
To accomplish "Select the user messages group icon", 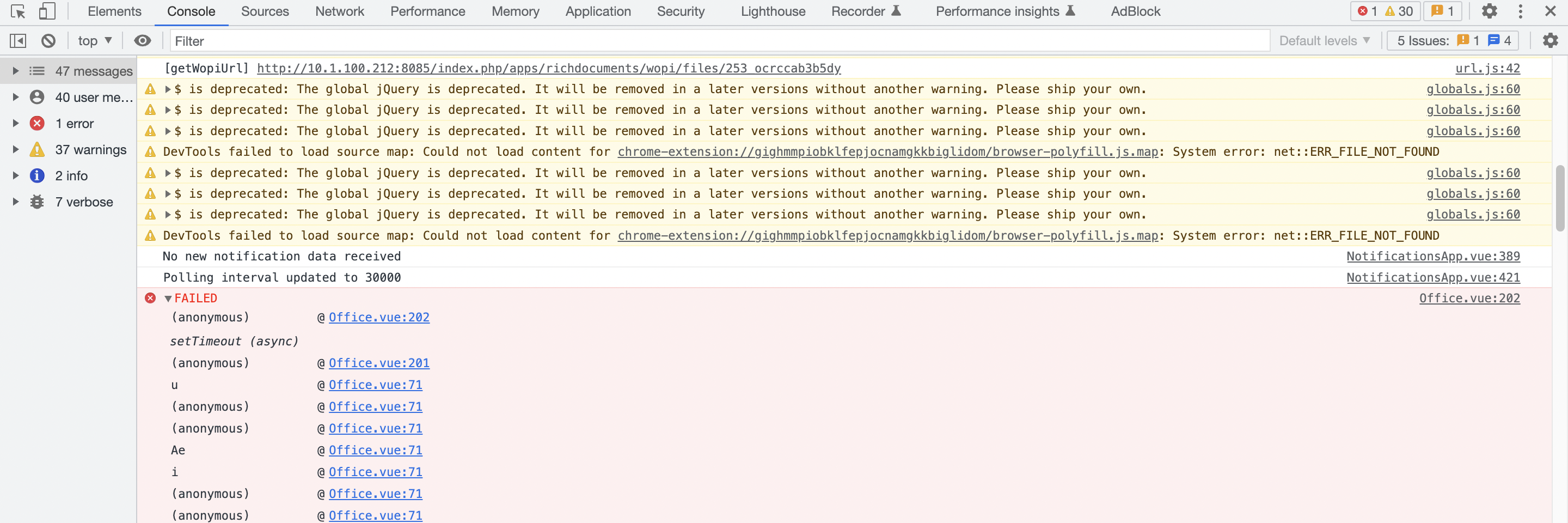I will point(37,97).
